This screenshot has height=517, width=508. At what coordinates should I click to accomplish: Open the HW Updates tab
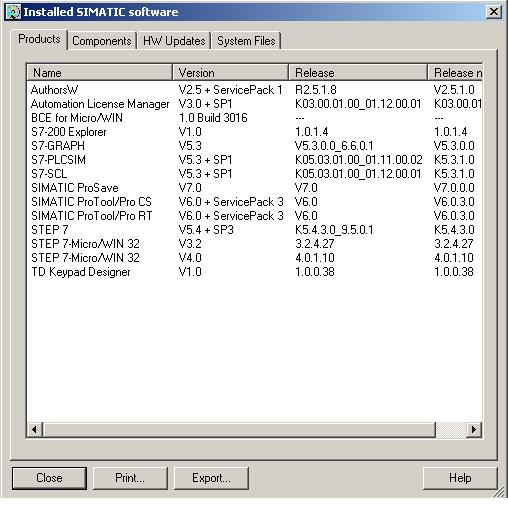coord(174,41)
